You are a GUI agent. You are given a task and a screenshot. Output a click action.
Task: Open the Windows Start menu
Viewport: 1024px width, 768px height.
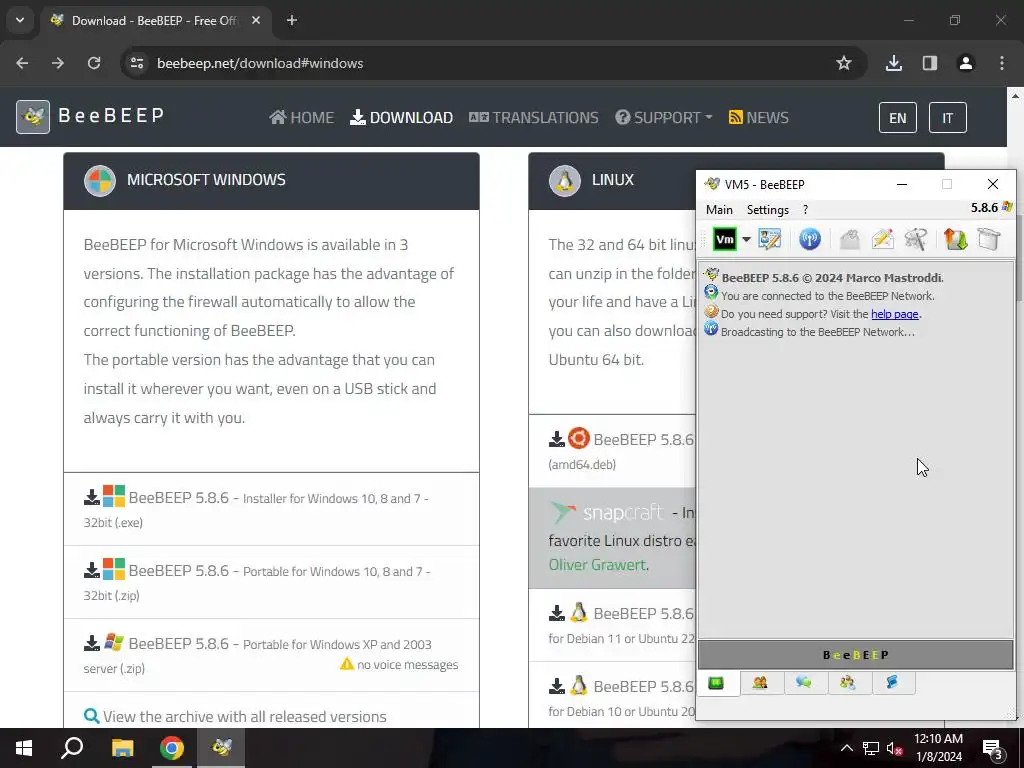24,748
